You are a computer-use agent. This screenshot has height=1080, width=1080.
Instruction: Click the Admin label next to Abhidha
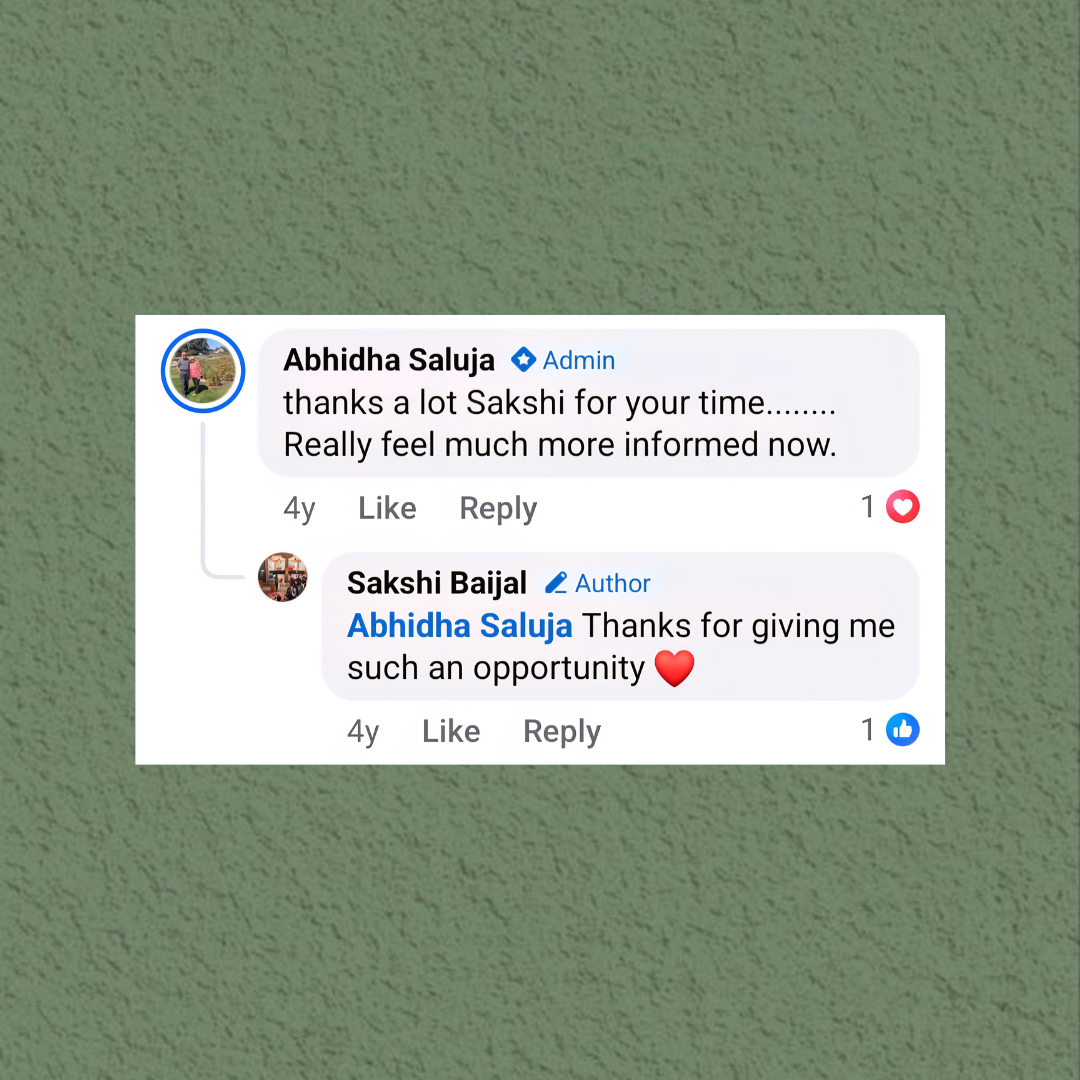pos(579,360)
